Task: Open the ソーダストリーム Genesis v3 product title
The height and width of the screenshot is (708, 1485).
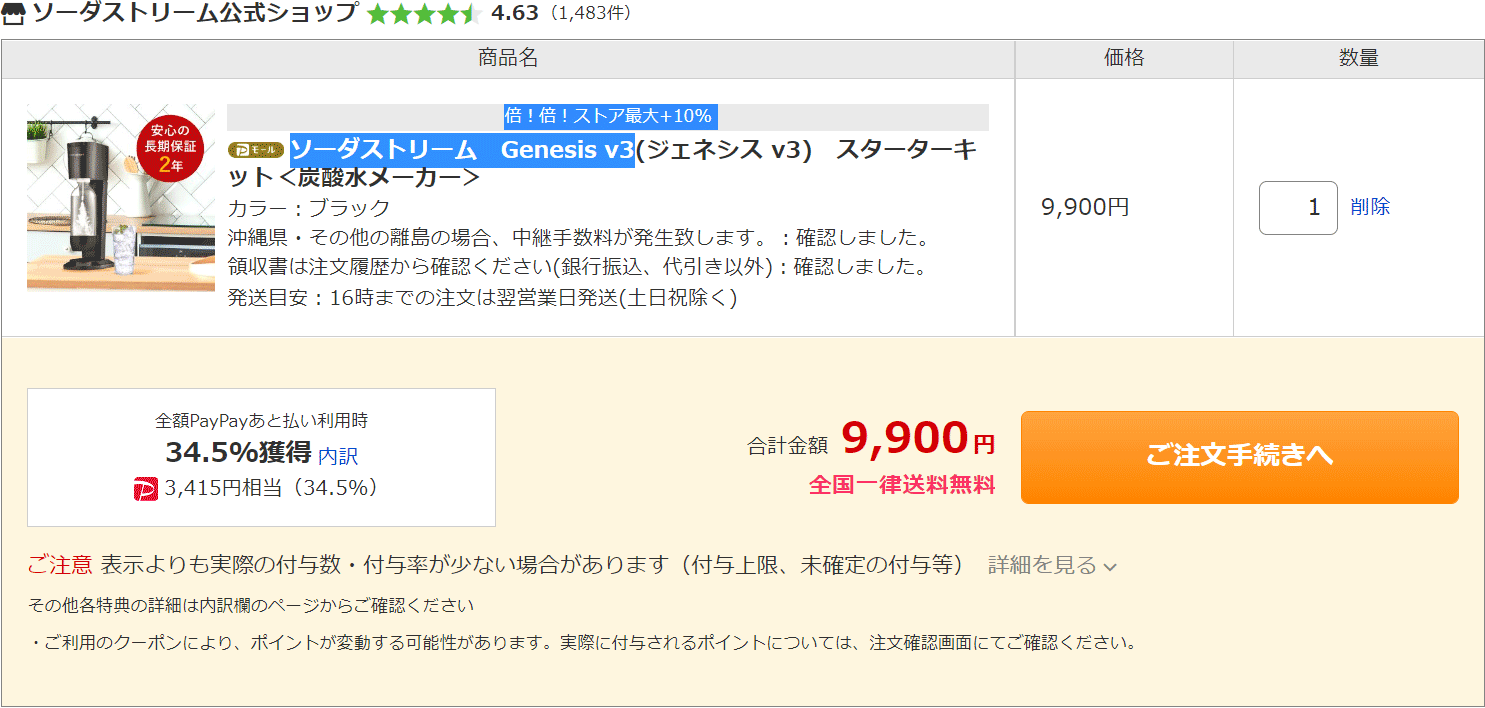Action: click(603, 163)
